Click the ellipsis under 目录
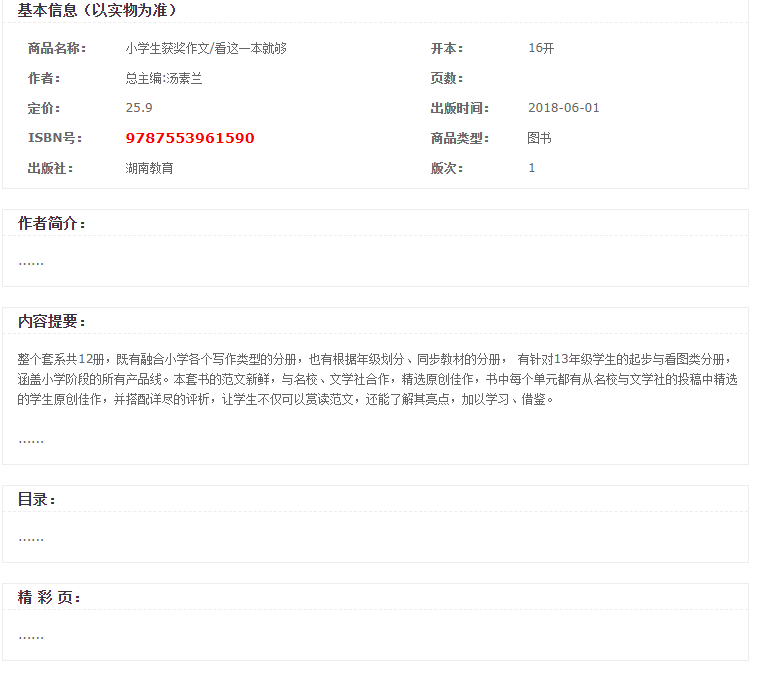This screenshot has width=766, height=693. (x=31, y=539)
